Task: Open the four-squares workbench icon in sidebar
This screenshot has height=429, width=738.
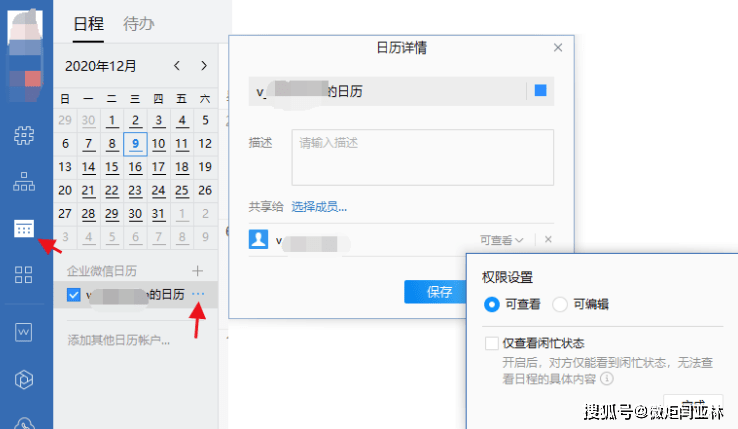Action: pyautogui.click(x=23, y=275)
